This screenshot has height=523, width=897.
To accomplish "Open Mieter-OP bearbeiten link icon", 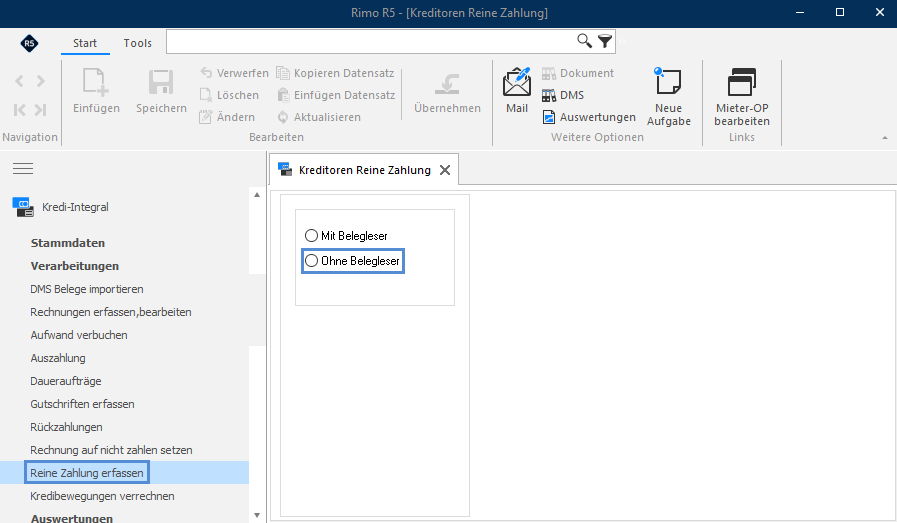I will 741,82.
